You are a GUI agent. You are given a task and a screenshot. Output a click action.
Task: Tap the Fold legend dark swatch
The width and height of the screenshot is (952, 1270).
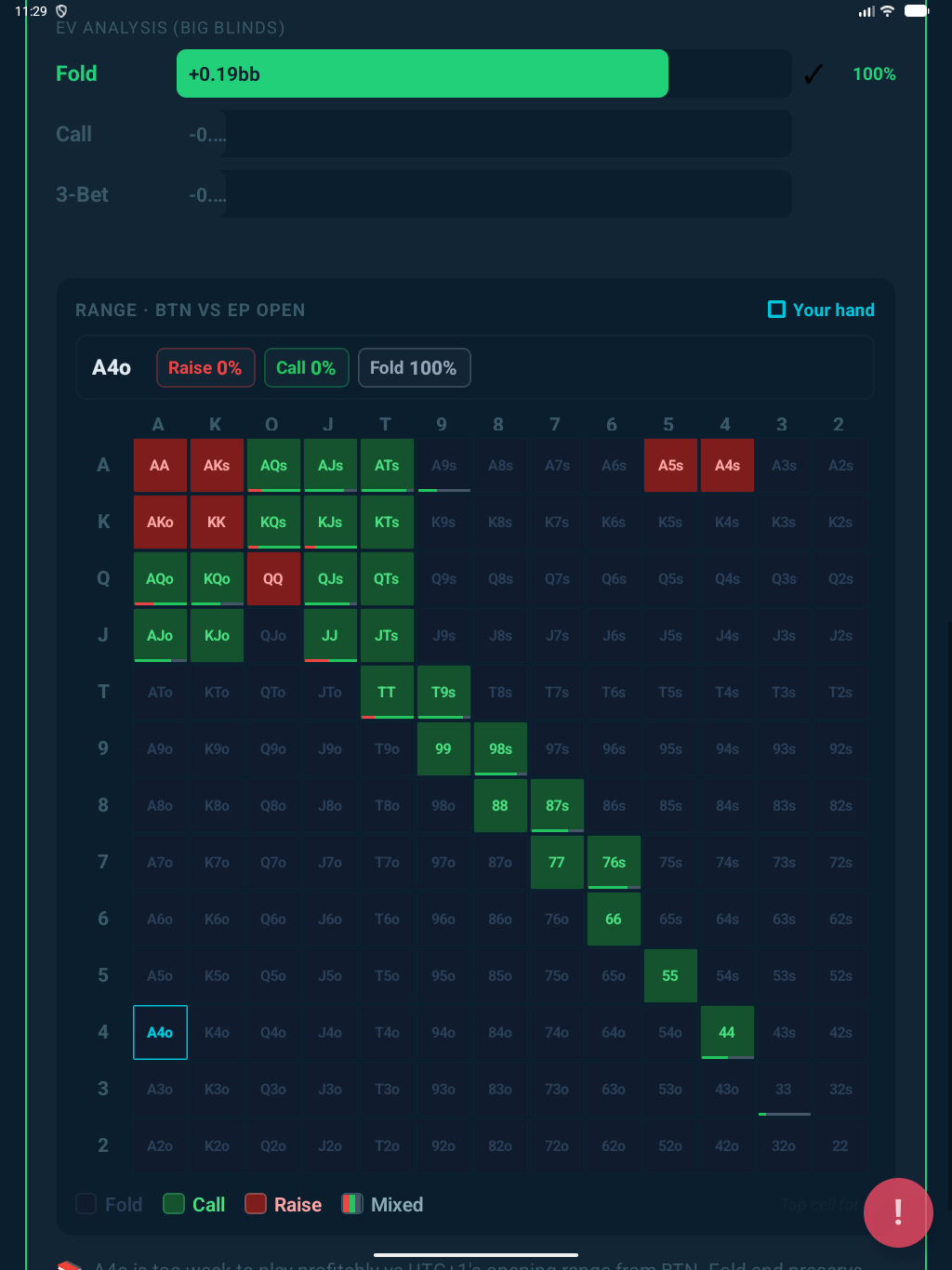click(x=86, y=1204)
